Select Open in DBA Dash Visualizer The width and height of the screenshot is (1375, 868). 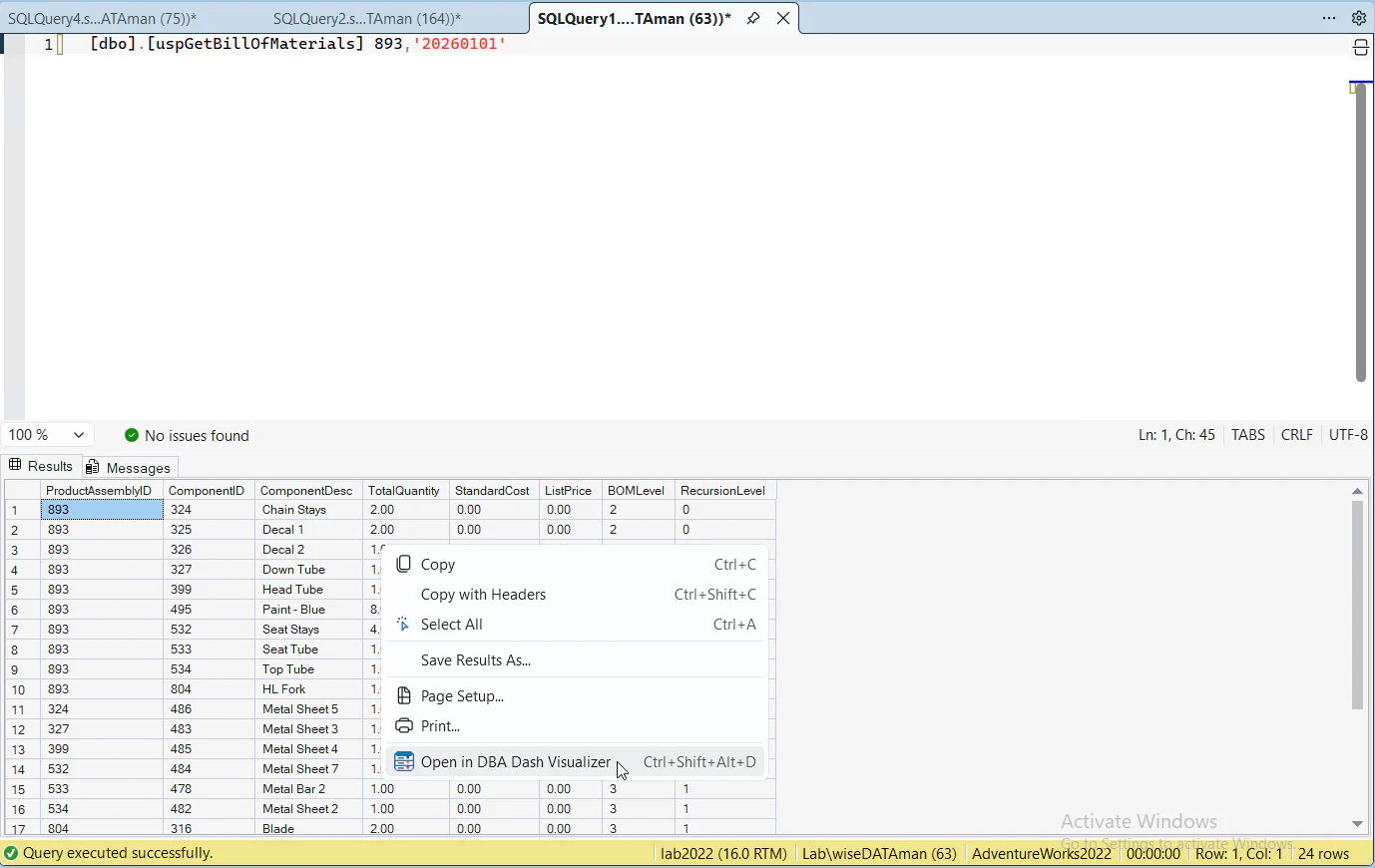click(x=576, y=762)
